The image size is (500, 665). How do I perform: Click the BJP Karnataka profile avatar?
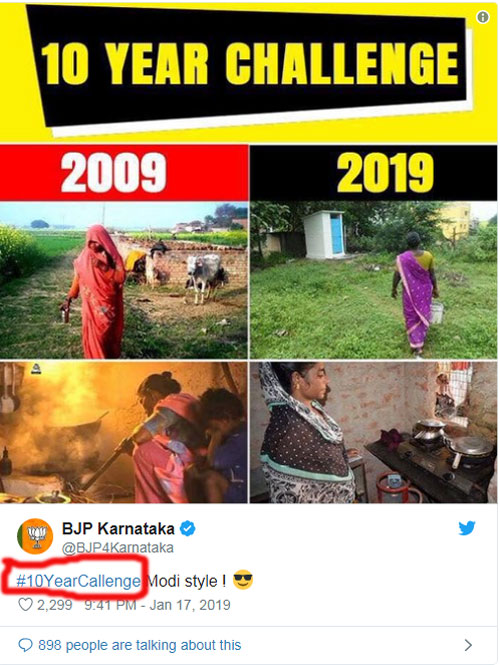tap(35, 536)
